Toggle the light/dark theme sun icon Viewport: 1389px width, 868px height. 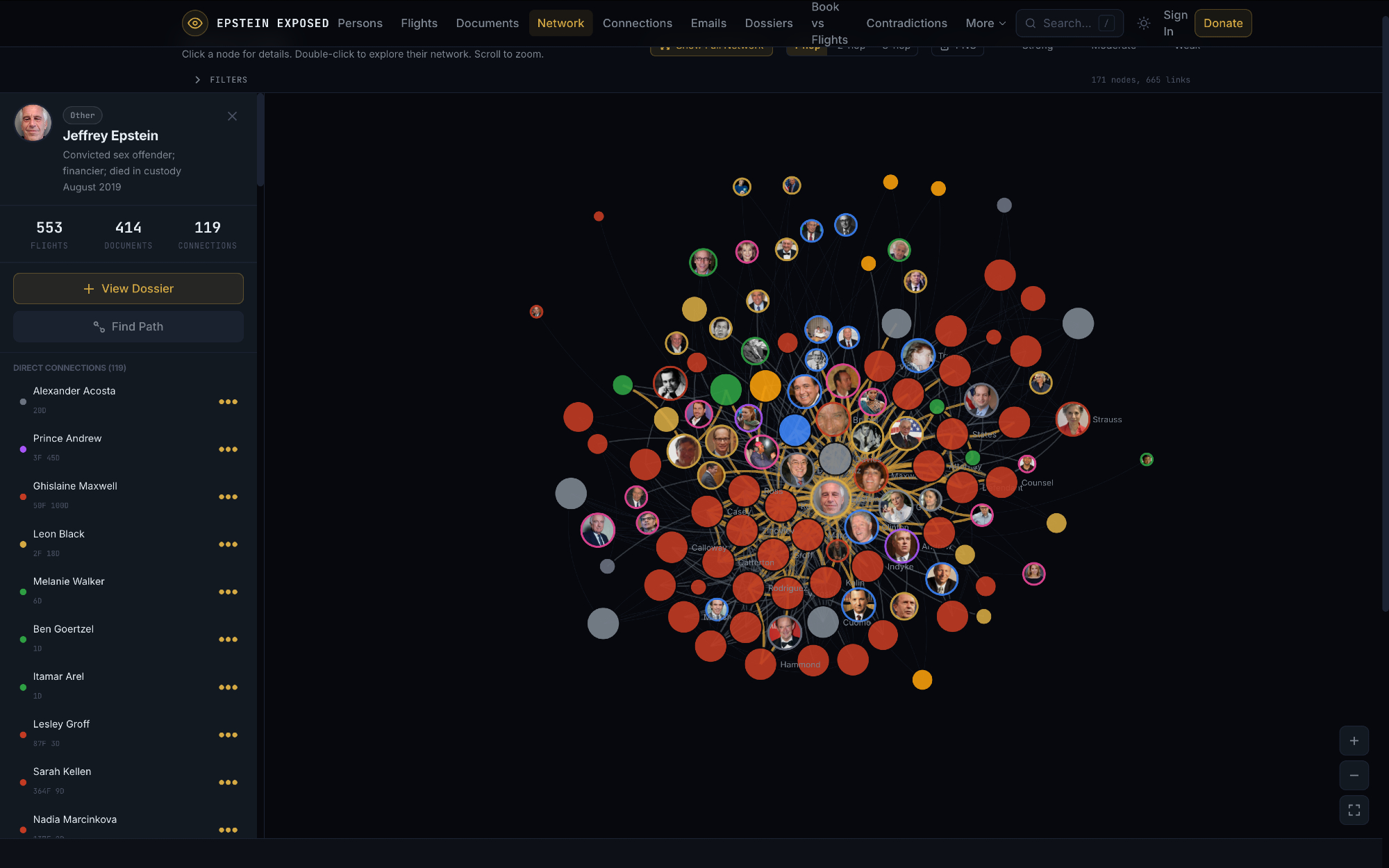(1144, 23)
